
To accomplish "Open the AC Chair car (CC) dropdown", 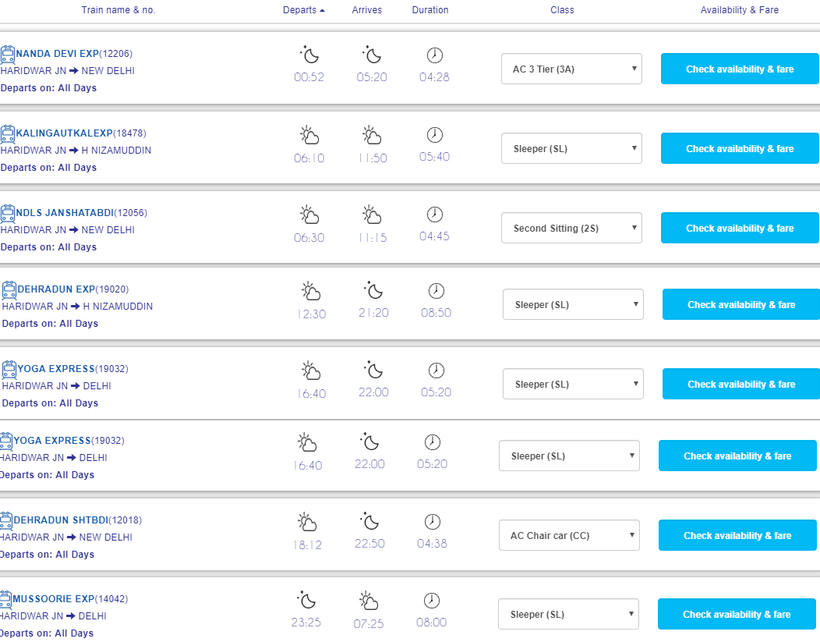I will 569,535.
